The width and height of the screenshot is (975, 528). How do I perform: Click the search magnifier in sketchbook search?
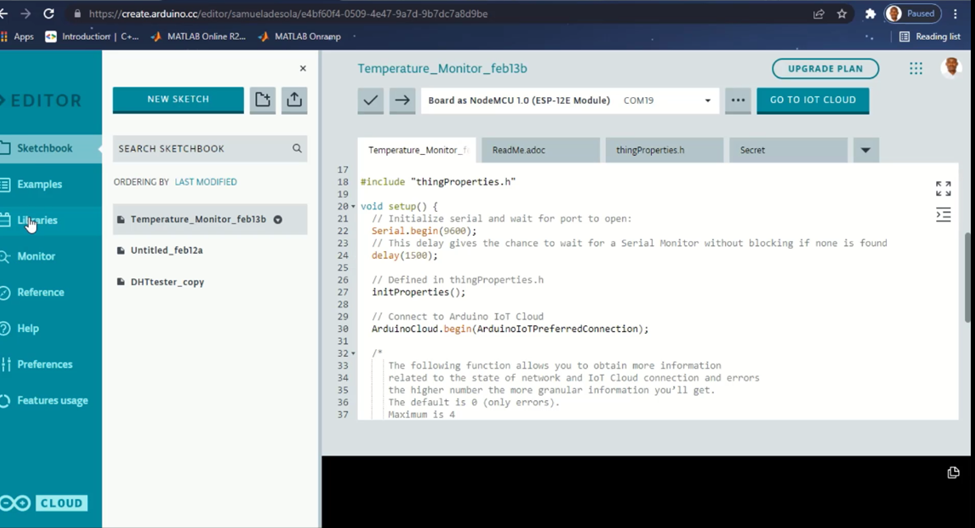pyautogui.click(x=297, y=149)
